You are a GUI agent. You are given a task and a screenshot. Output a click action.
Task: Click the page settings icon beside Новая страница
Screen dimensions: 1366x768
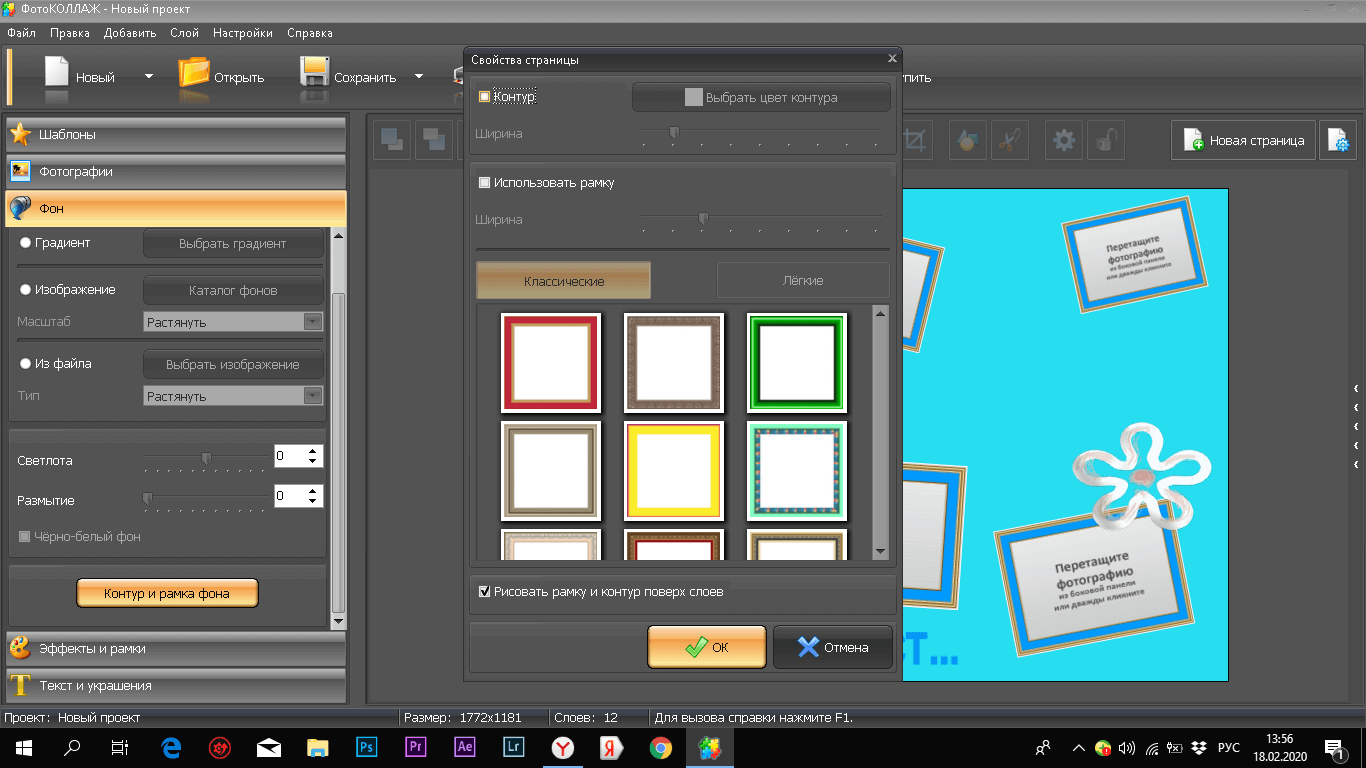(1338, 140)
